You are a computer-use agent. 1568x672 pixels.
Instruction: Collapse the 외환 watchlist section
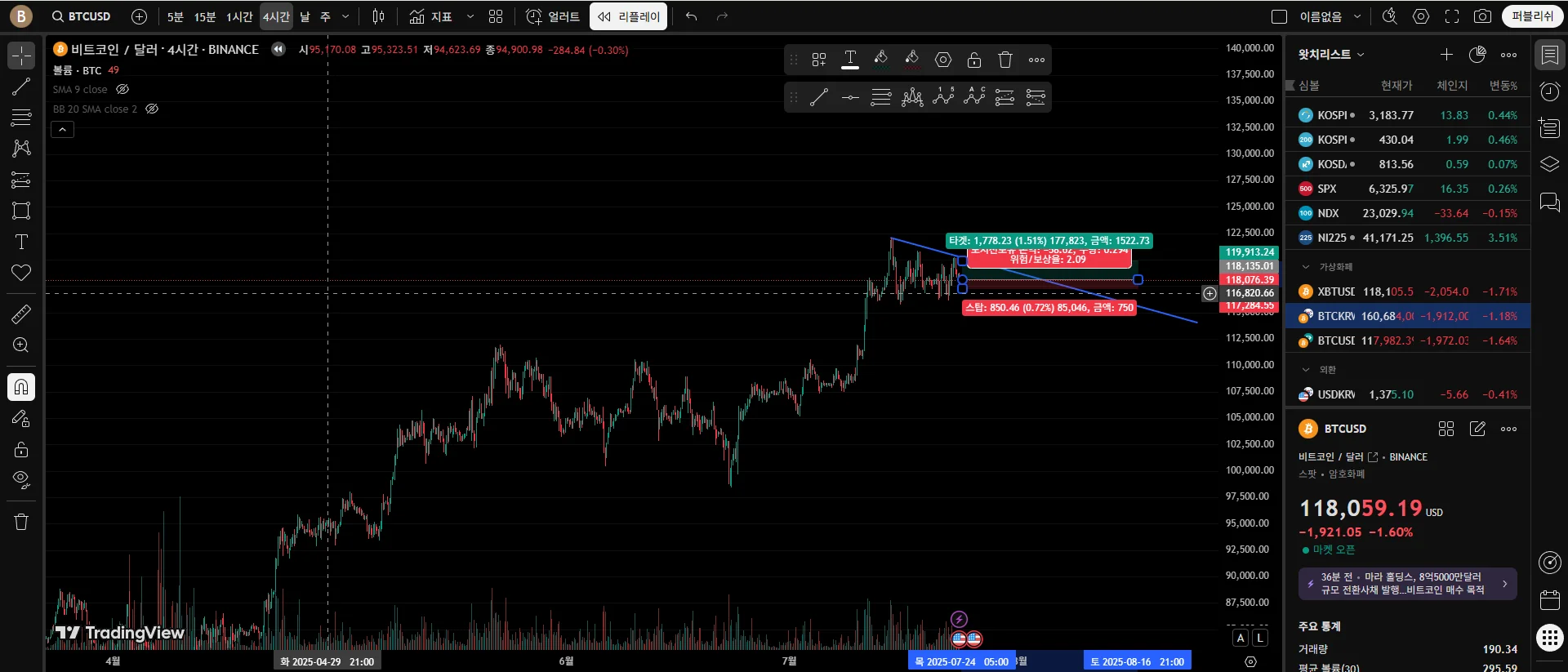pyautogui.click(x=1306, y=370)
